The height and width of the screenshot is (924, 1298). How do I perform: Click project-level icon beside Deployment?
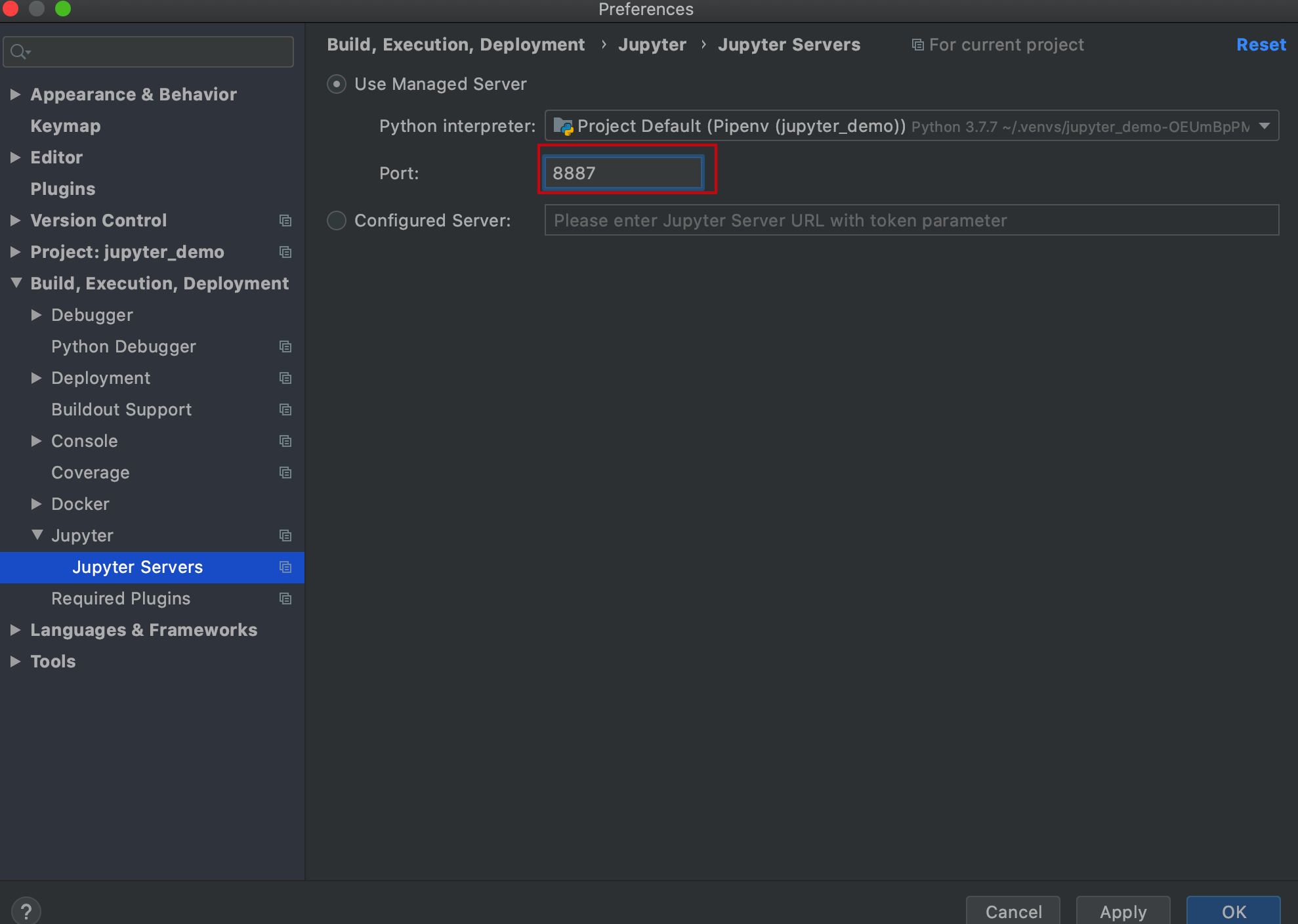tap(285, 378)
